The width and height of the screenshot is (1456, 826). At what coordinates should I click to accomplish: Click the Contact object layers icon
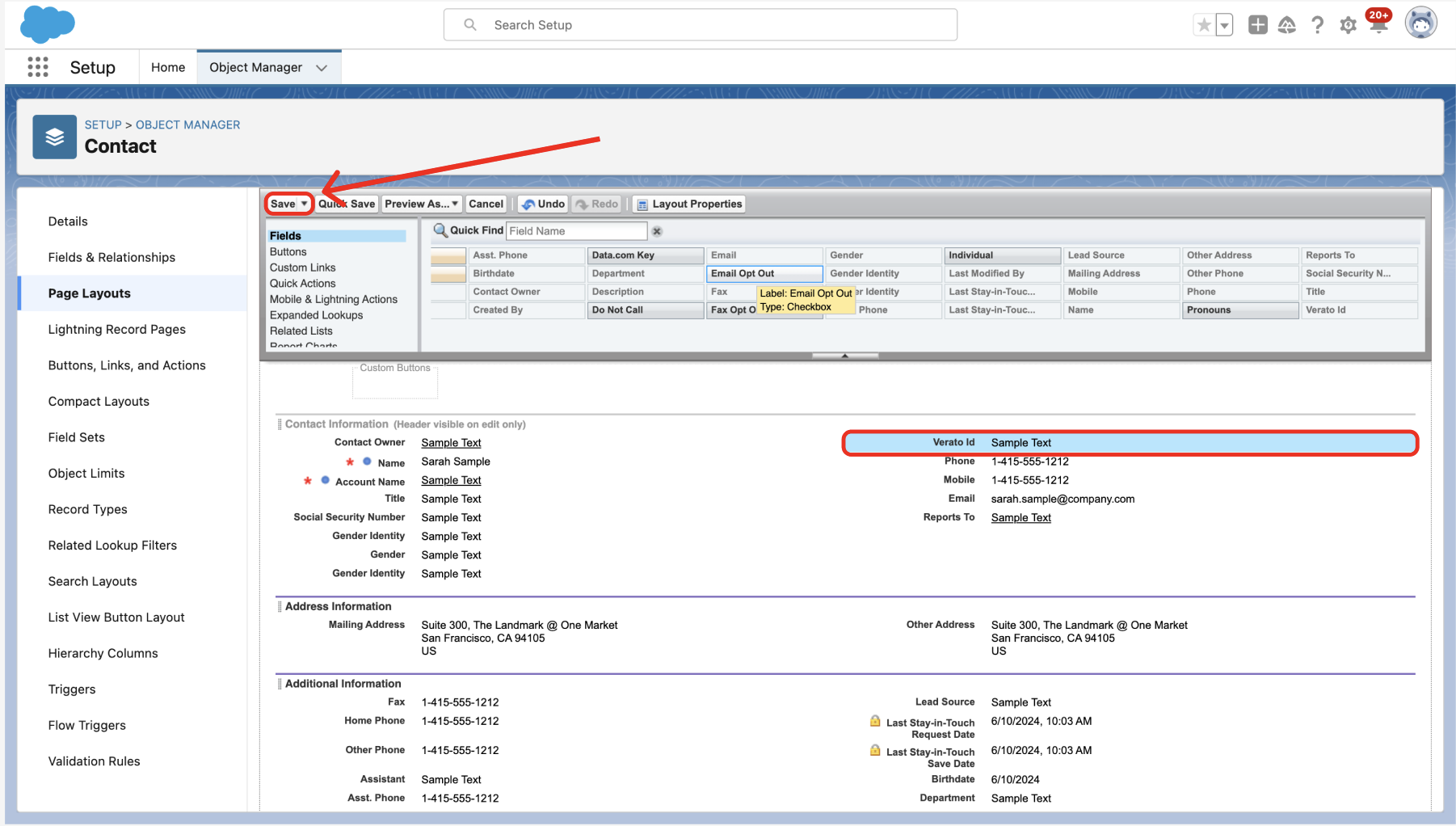tap(54, 137)
